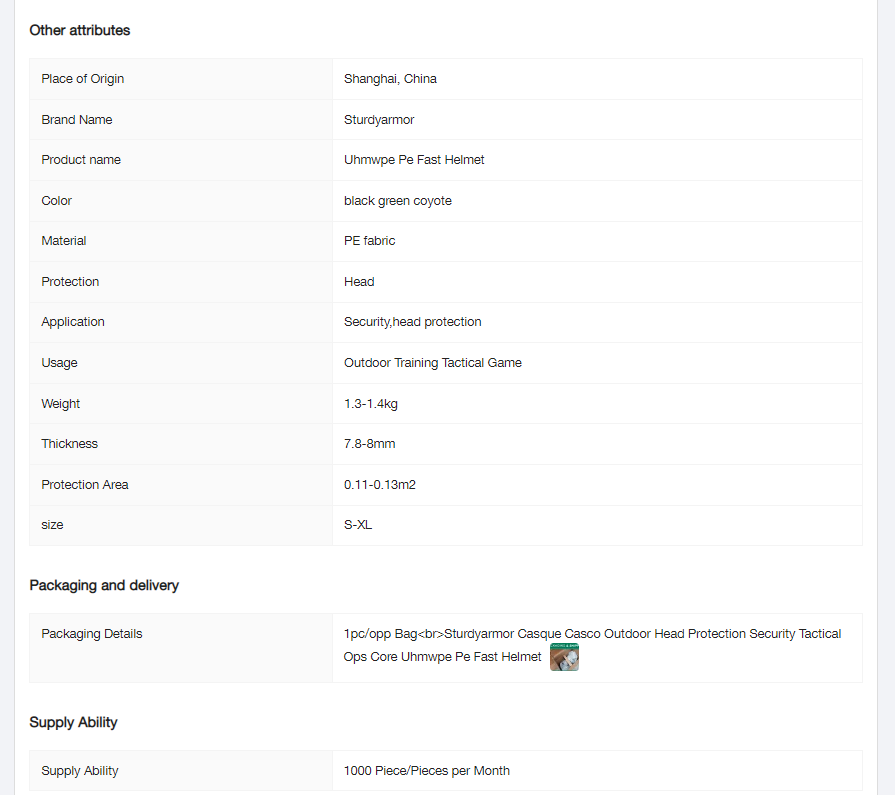Select the "black green coyote" color value
The height and width of the screenshot is (795, 895).
(x=398, y=201)
